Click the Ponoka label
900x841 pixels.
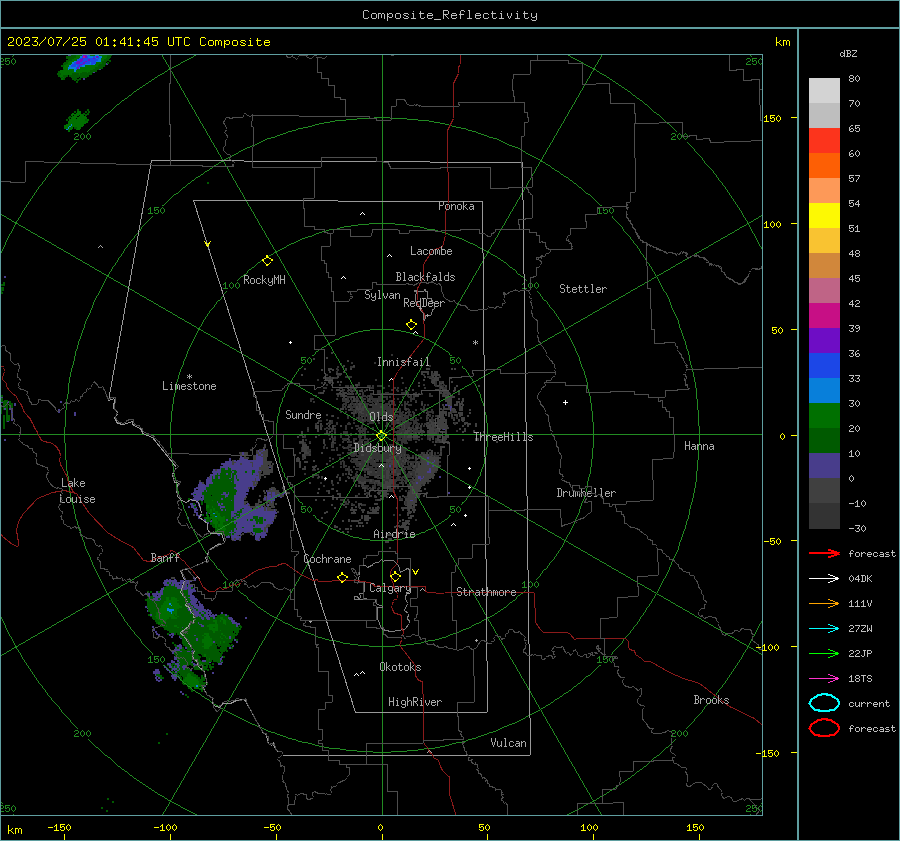click(456, 206)
